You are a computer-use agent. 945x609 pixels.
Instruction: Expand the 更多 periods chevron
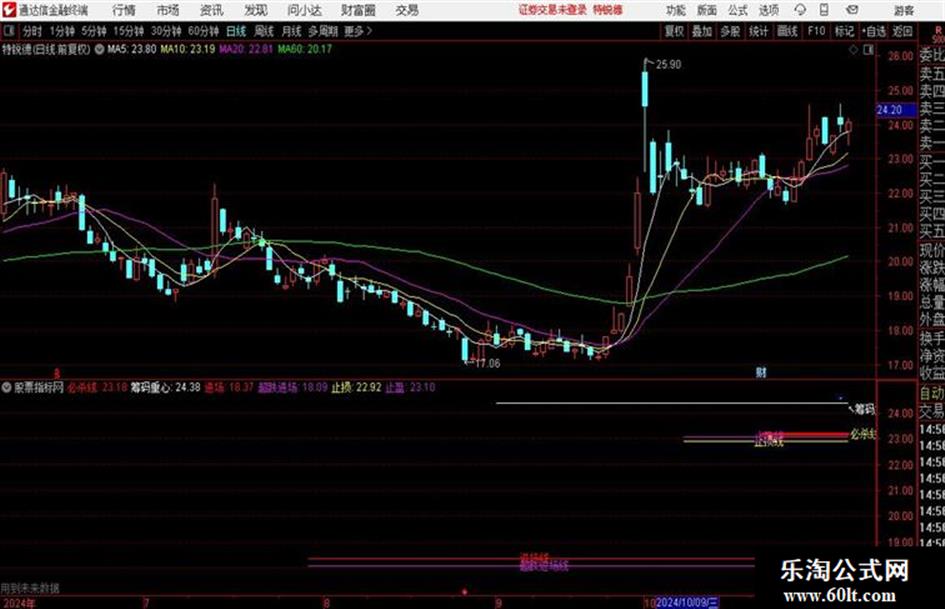click(x=359, y=31)
